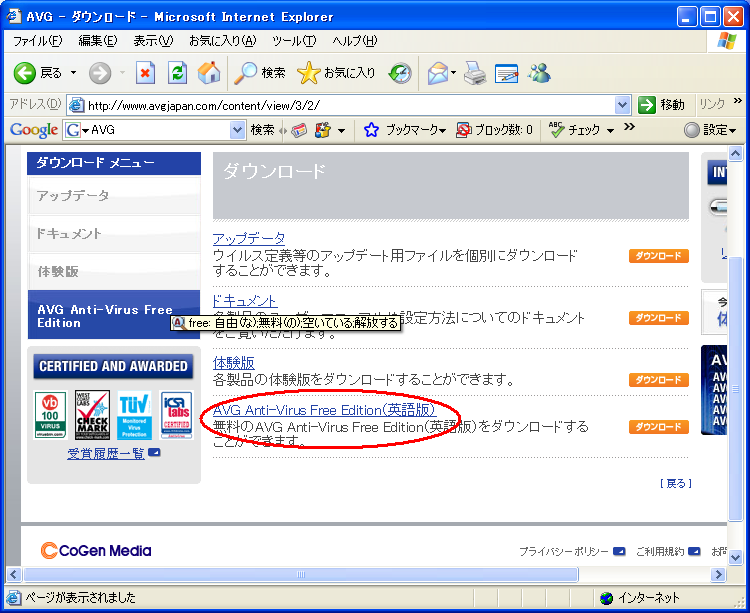The width and height of the screenshot is (750, 613).
Task: Click the Google toolbar logo
Action: (x=34, y=130)
